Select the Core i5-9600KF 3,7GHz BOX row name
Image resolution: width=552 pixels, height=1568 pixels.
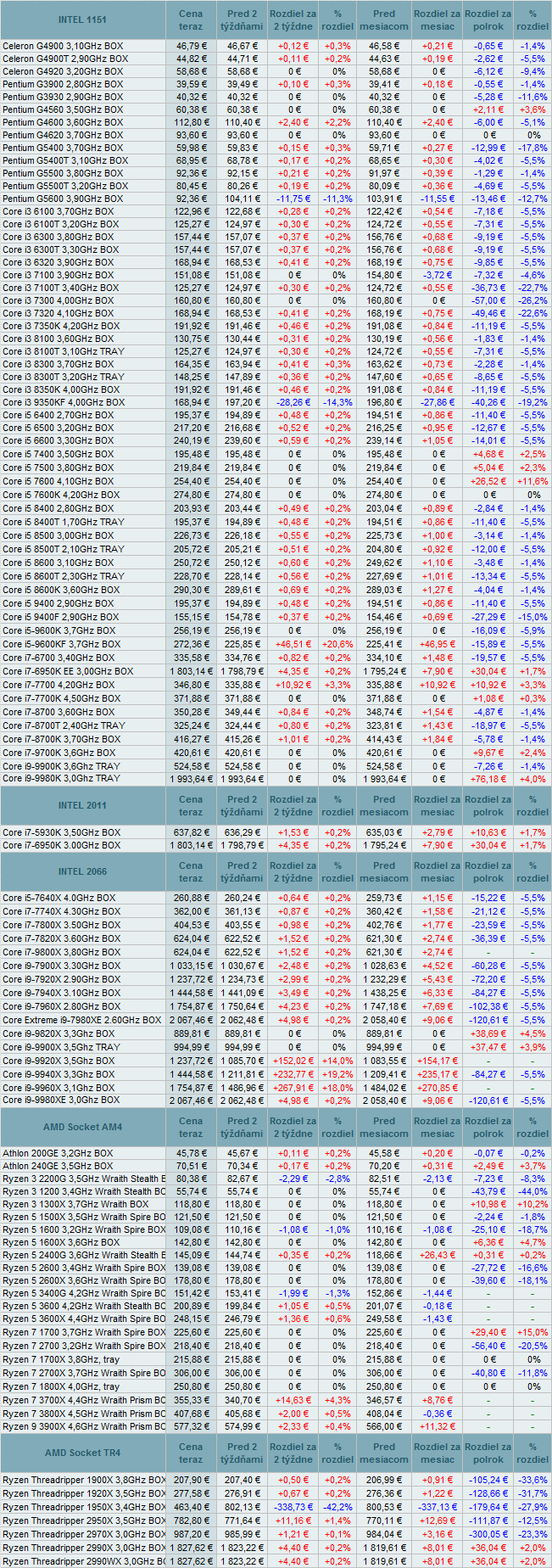coord(61,644)
